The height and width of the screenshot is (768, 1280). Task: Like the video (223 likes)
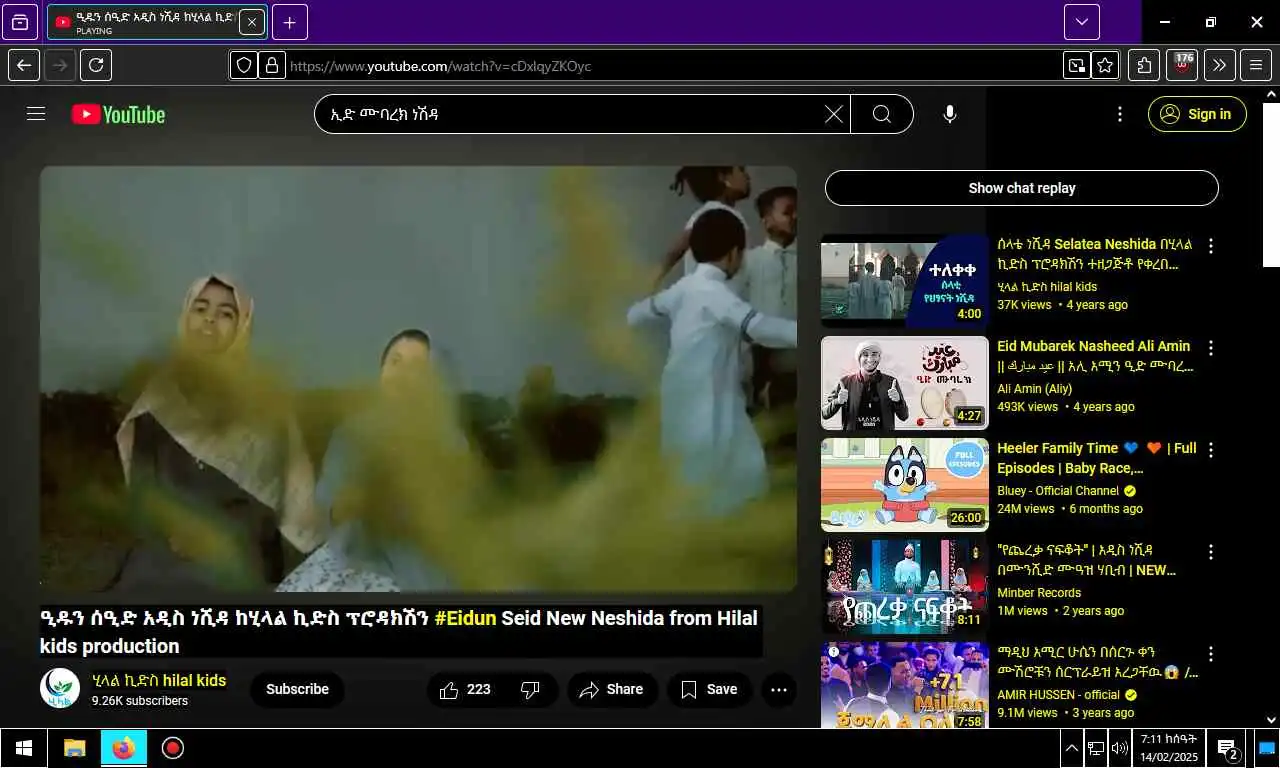click(x=465, y=689)
